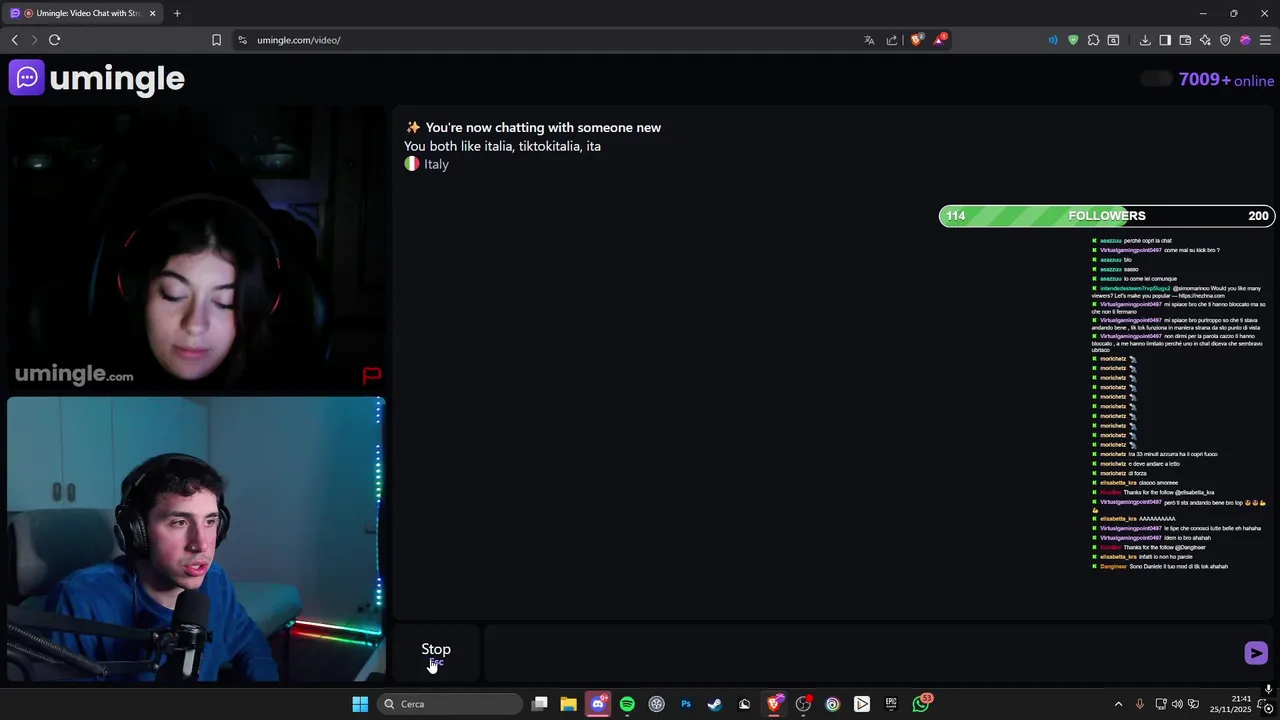
Task: Open File Explorer from taskbar
Action: coord(569,704)
